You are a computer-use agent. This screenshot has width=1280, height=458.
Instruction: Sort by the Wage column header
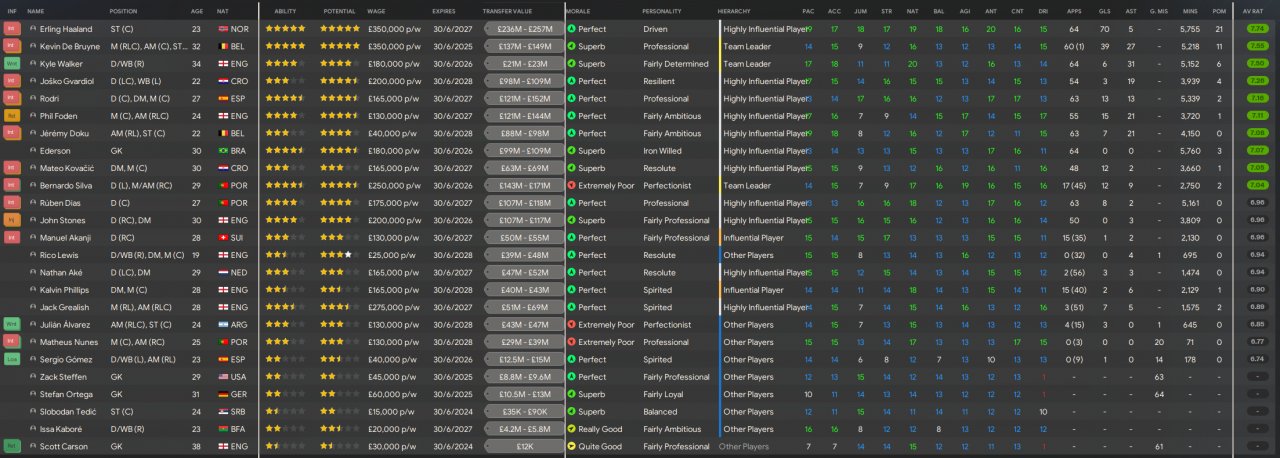pyautogui.click(x=377, y=11)
